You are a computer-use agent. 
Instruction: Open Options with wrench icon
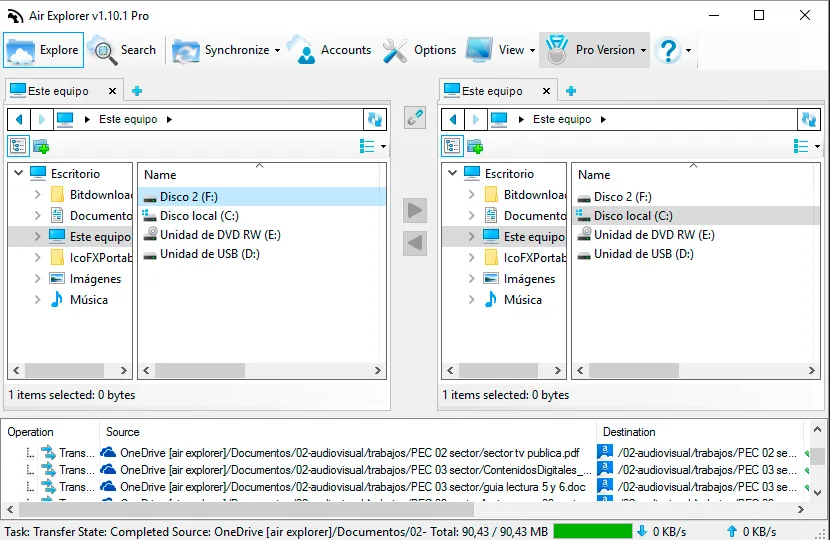pyautogui.click(x=419, y=50)
